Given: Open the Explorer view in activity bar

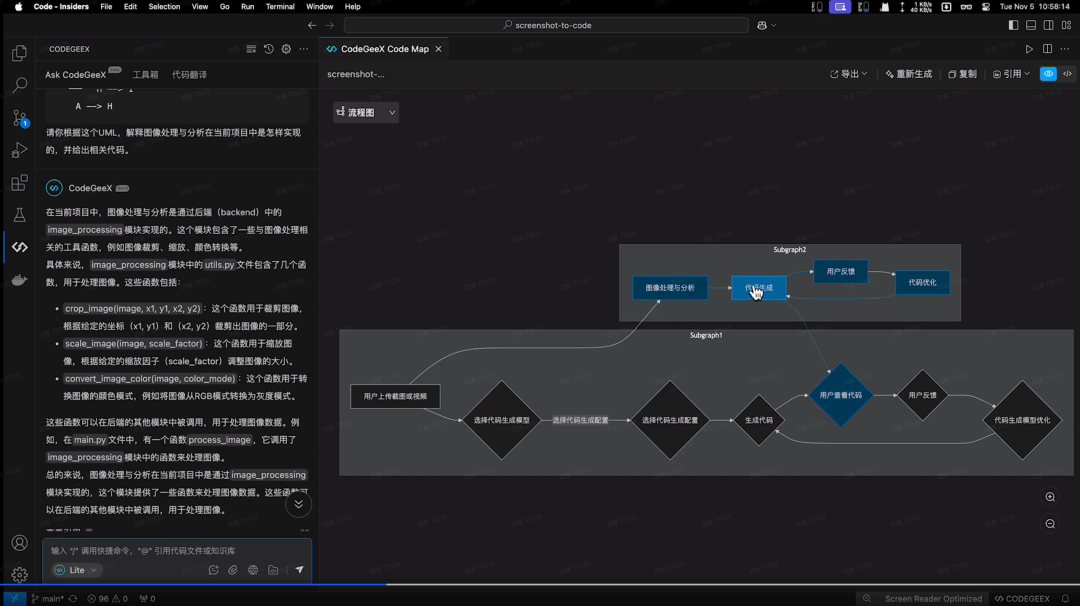Looking at the screenshot, I should click(19, 53).
